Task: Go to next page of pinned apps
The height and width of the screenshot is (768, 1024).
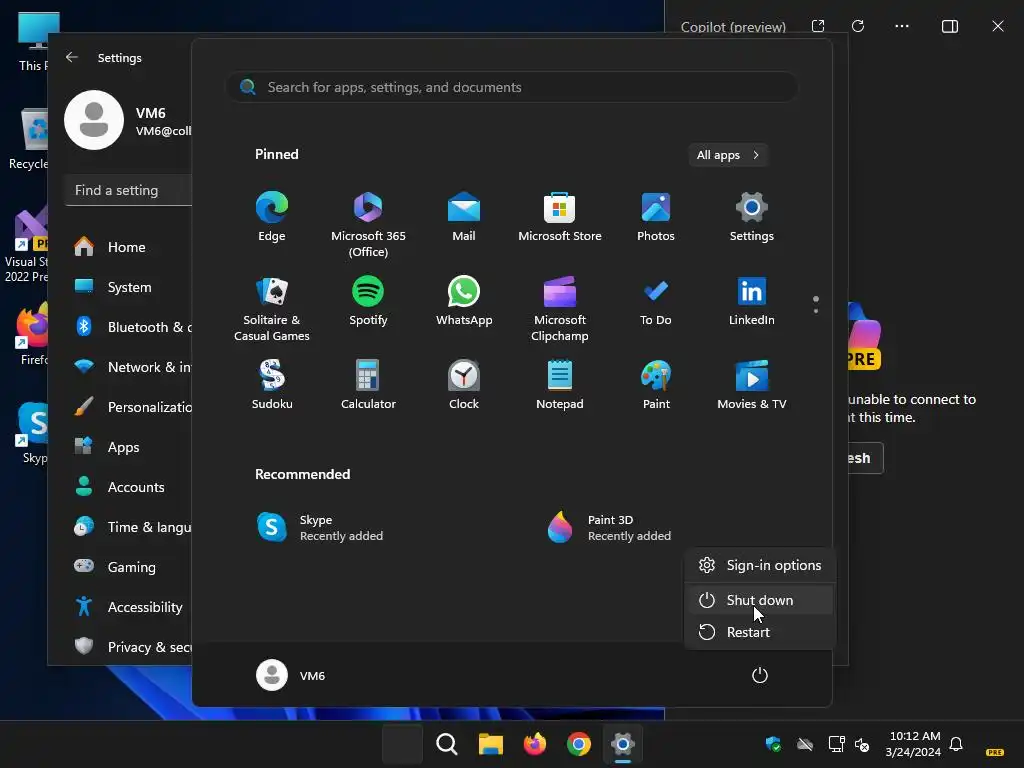Action: tap(816, 310)
